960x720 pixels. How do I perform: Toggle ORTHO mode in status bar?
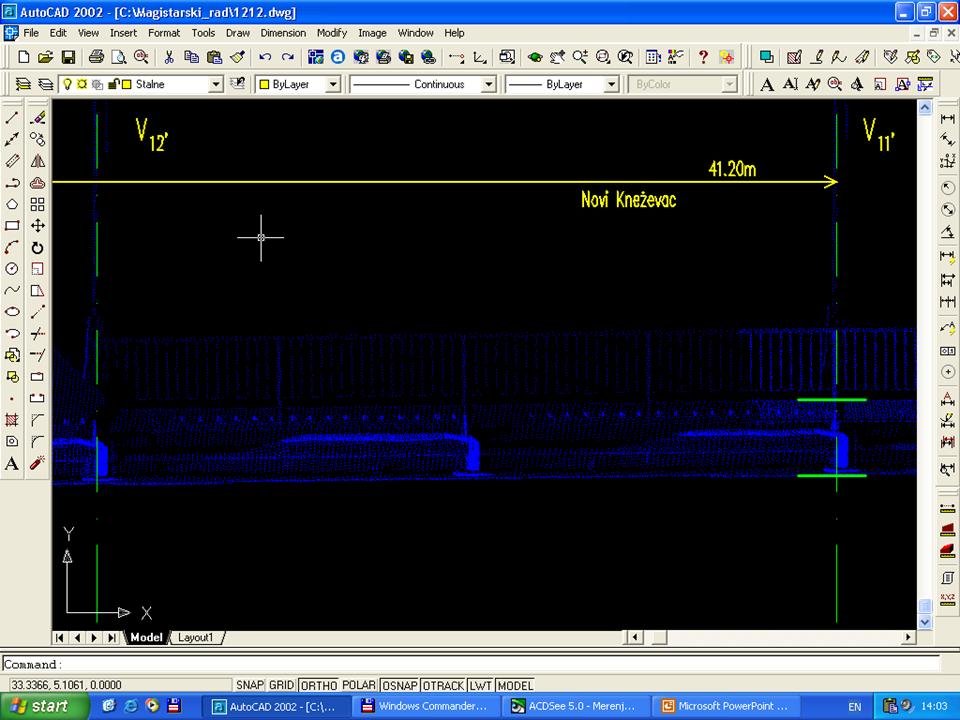point(317,685)
